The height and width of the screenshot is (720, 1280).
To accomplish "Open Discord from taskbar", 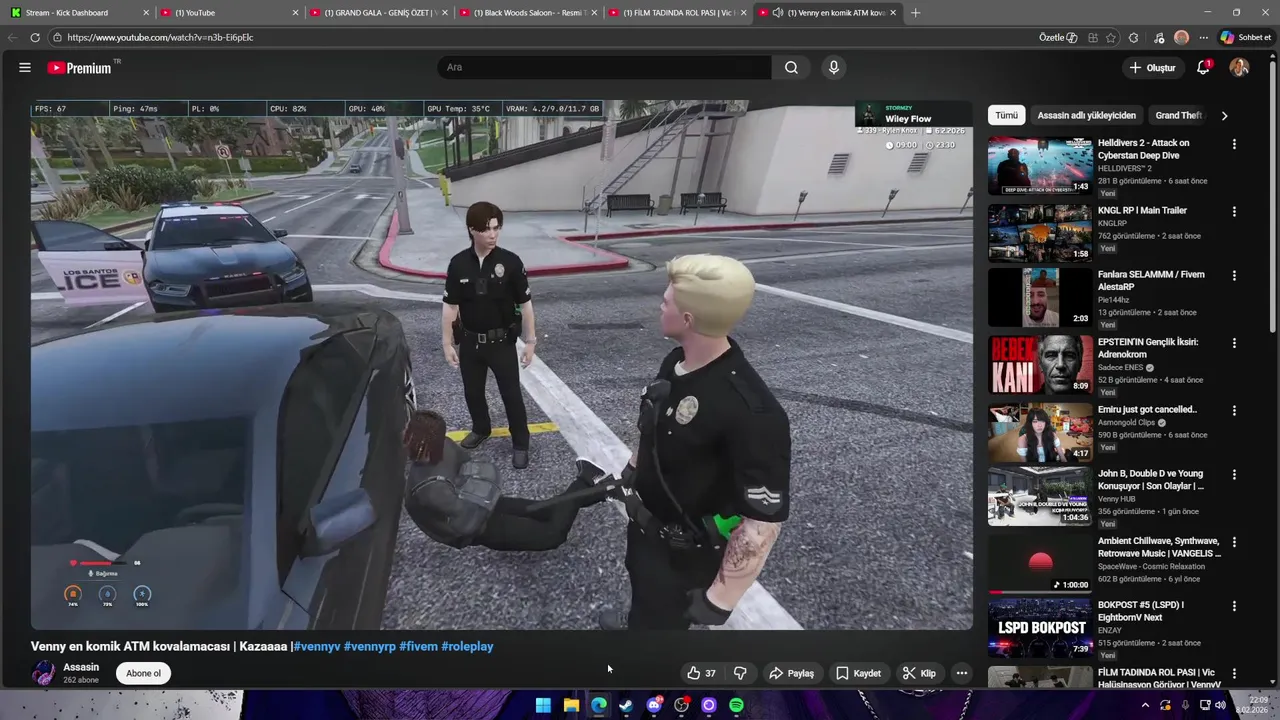I will (x=654, y=705).
